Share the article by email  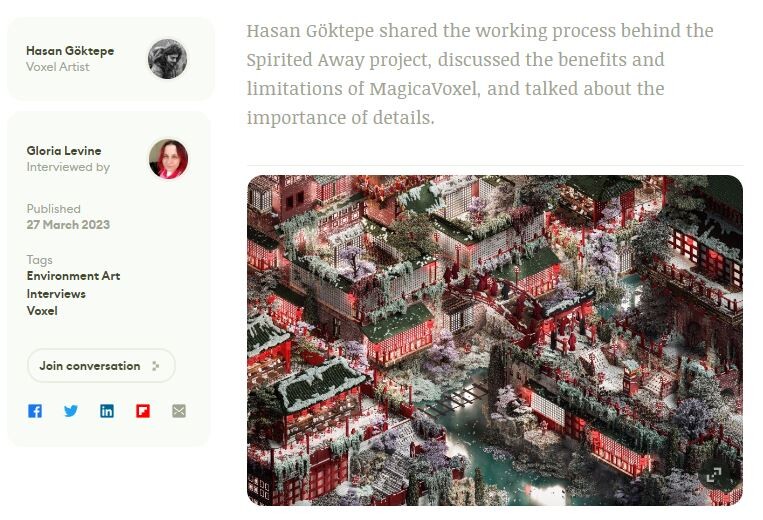point(179,411)
